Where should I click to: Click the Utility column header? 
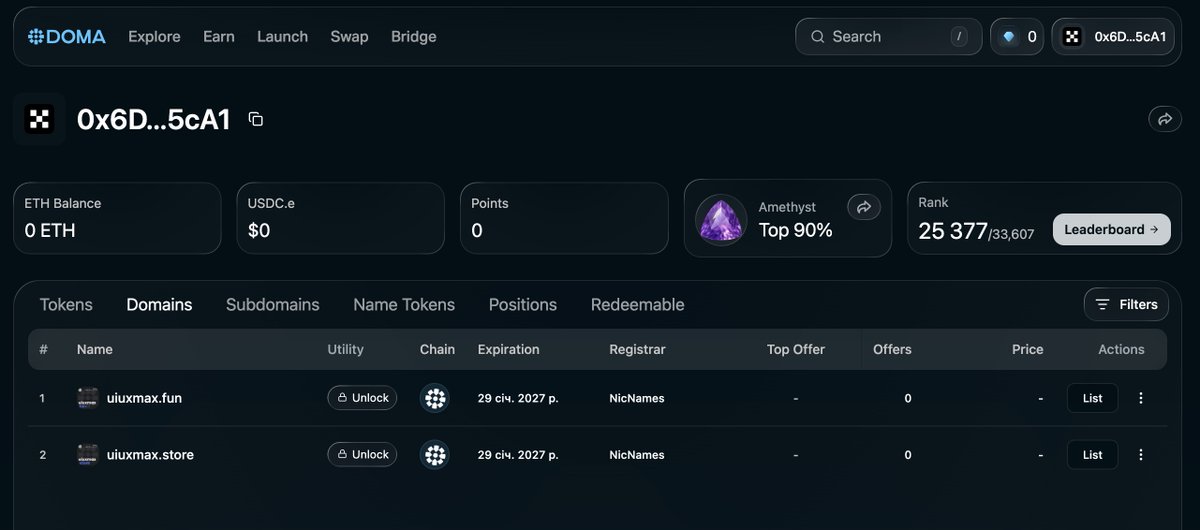tap(346, 350)
